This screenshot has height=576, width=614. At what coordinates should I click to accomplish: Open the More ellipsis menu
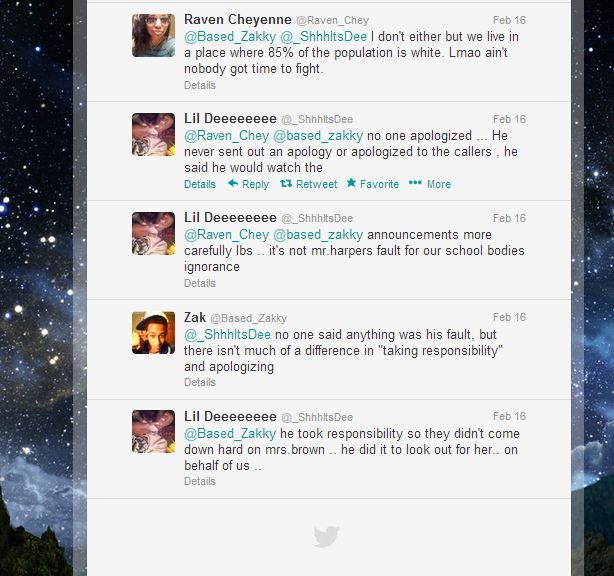(x=415, y=182)
